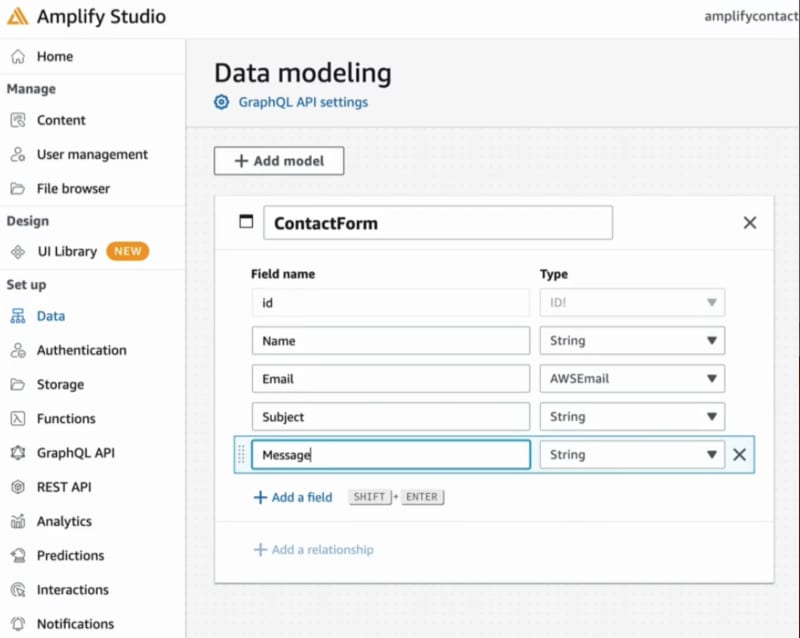800x638 pixels.
Task: Click the NEW badge beside UI Library
Action: pos(128,251)
